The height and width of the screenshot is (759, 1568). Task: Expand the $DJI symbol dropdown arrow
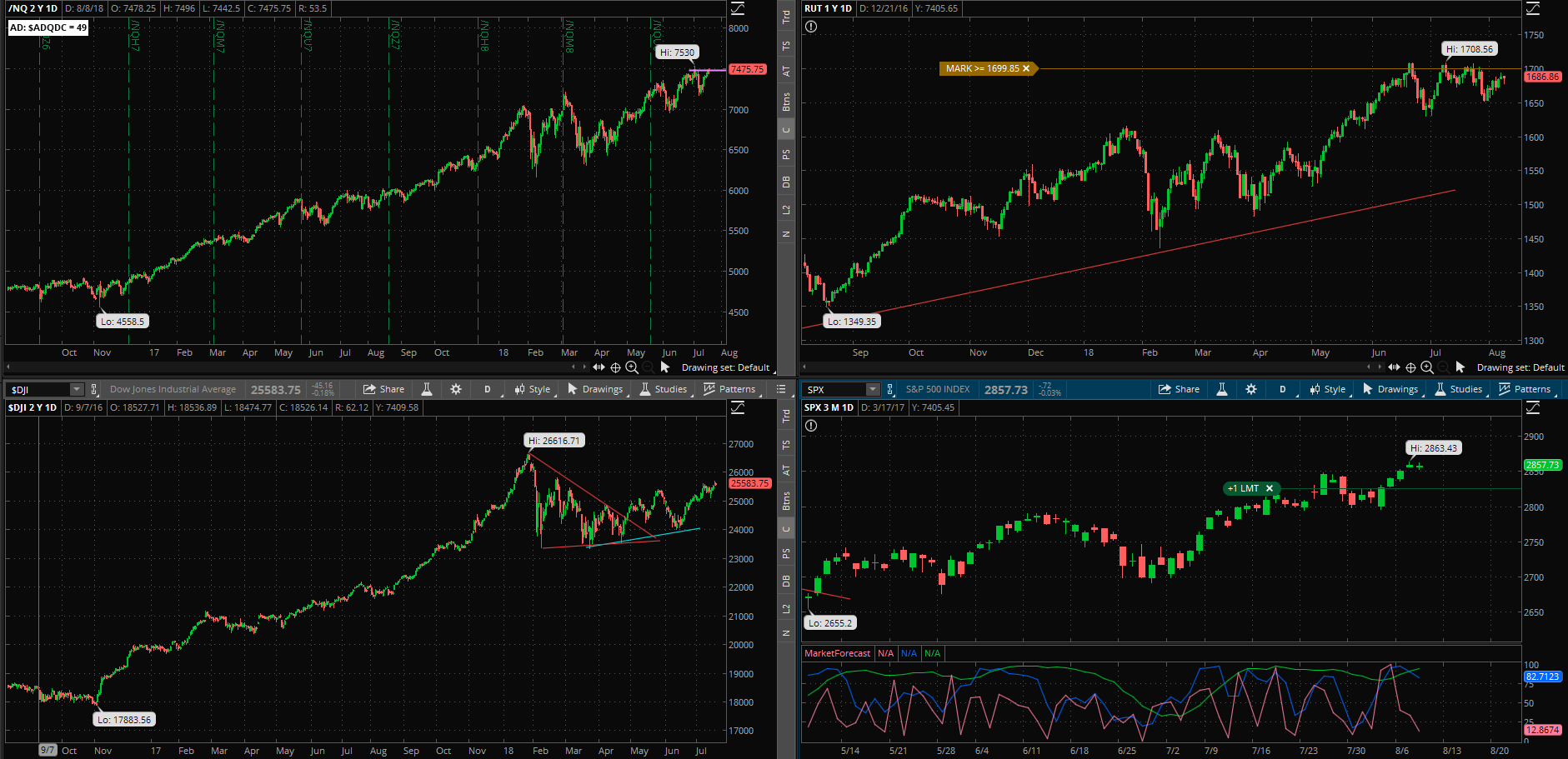(77, 389)
